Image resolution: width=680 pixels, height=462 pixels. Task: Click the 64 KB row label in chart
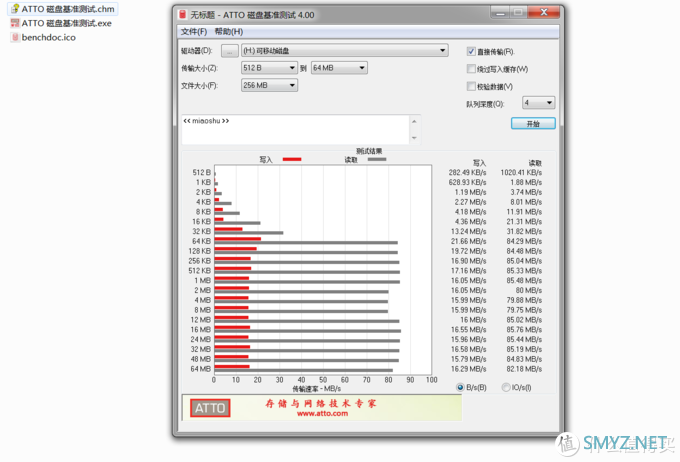[201, 241]
